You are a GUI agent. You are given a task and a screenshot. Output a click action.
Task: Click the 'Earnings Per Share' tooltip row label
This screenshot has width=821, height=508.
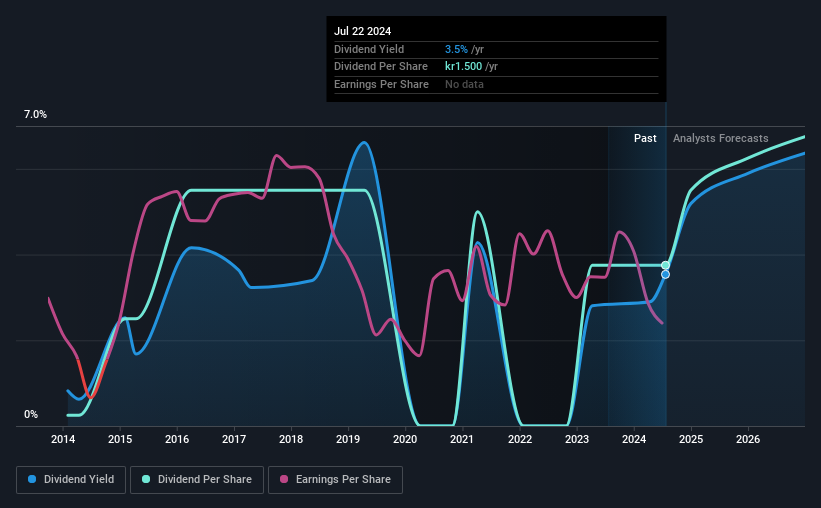coord(381,84)
